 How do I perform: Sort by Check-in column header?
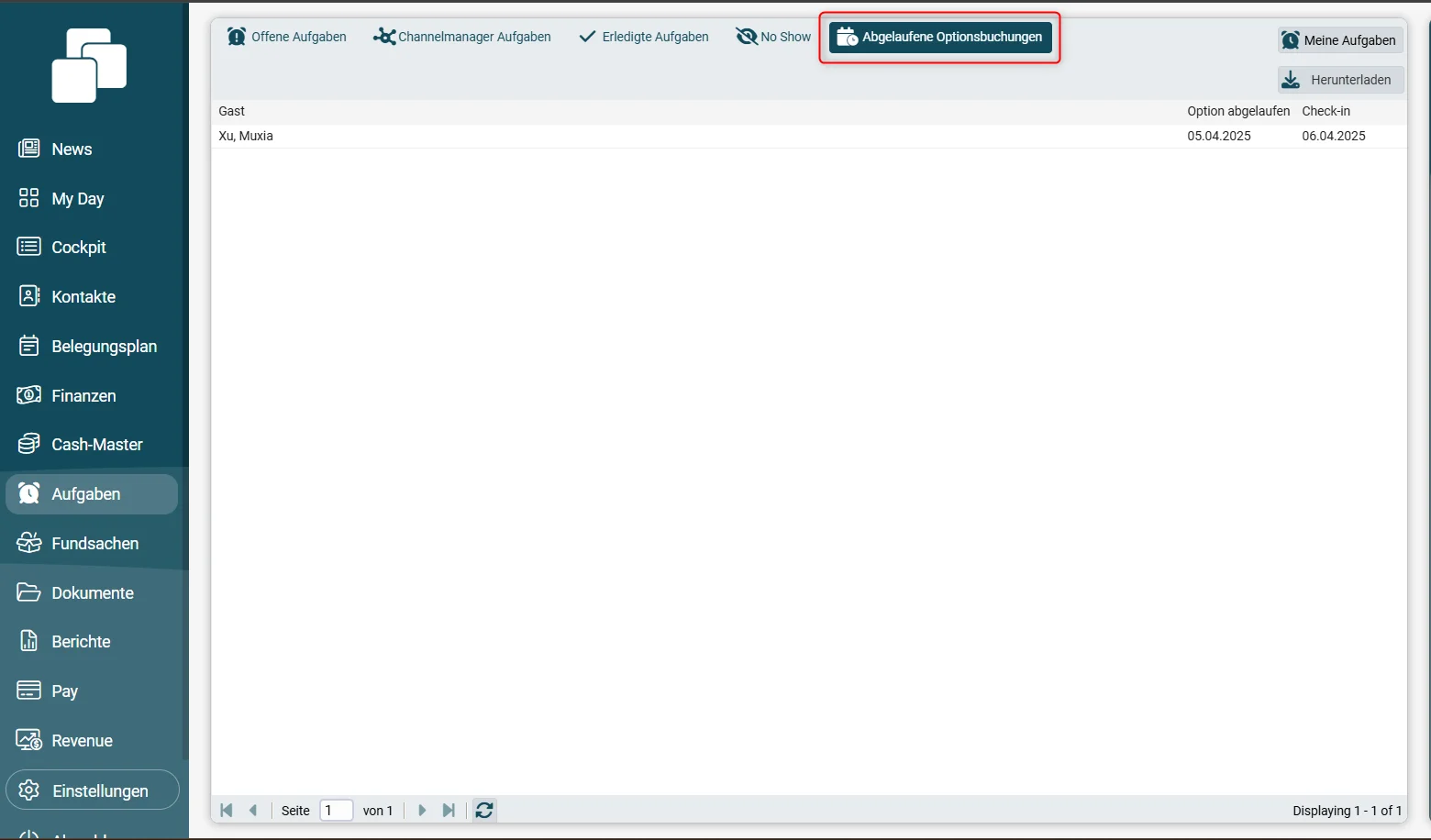[x=1326, y=111]
